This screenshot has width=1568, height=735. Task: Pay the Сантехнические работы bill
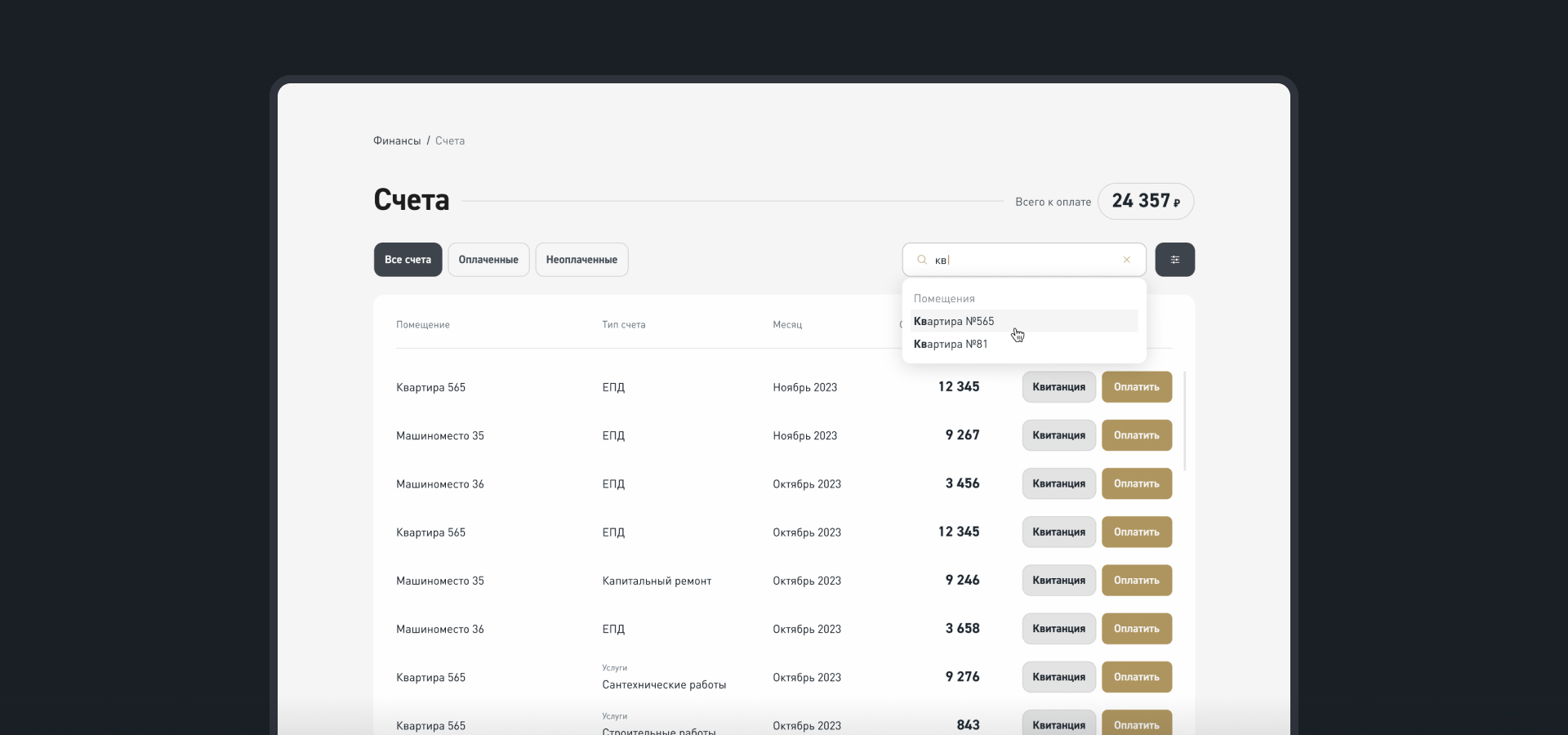pyautogui.click(x=1136, y=677)
